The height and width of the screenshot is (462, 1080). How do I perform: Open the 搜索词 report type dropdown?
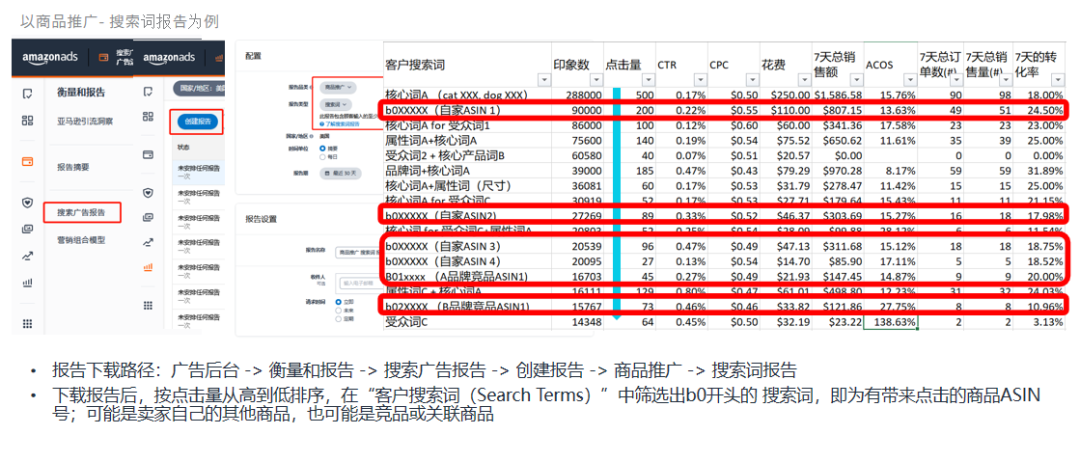click(x=335, y=105)
